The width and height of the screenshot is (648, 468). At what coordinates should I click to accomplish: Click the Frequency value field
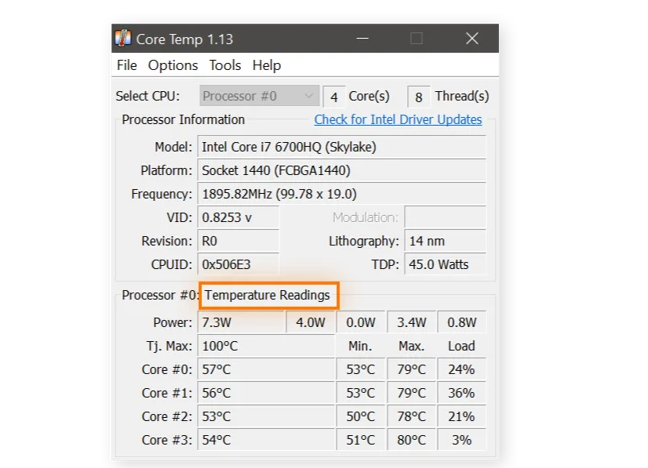[341, 194]
